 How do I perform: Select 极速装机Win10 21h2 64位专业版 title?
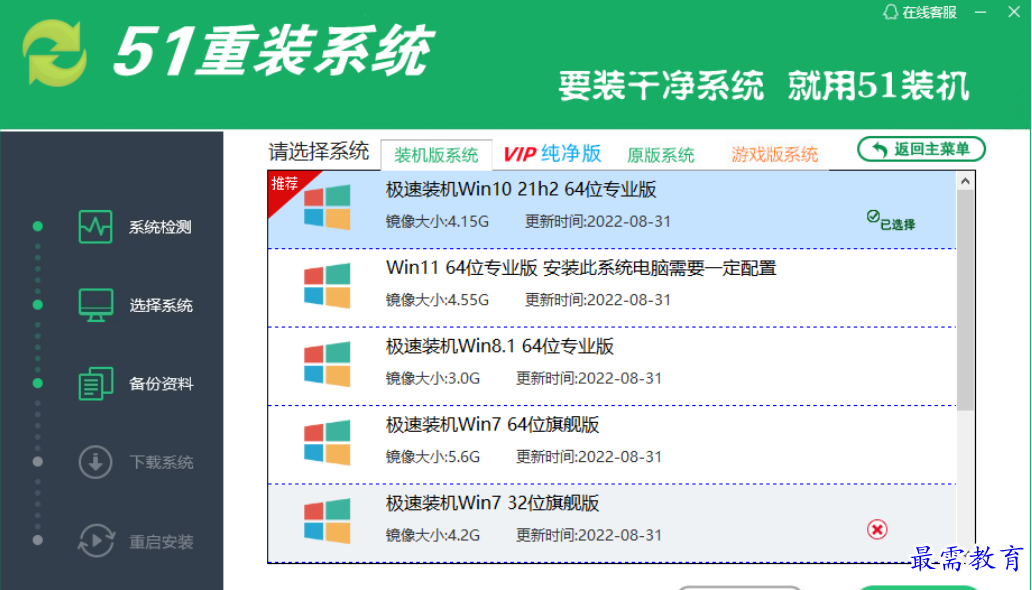coord(521,190)
